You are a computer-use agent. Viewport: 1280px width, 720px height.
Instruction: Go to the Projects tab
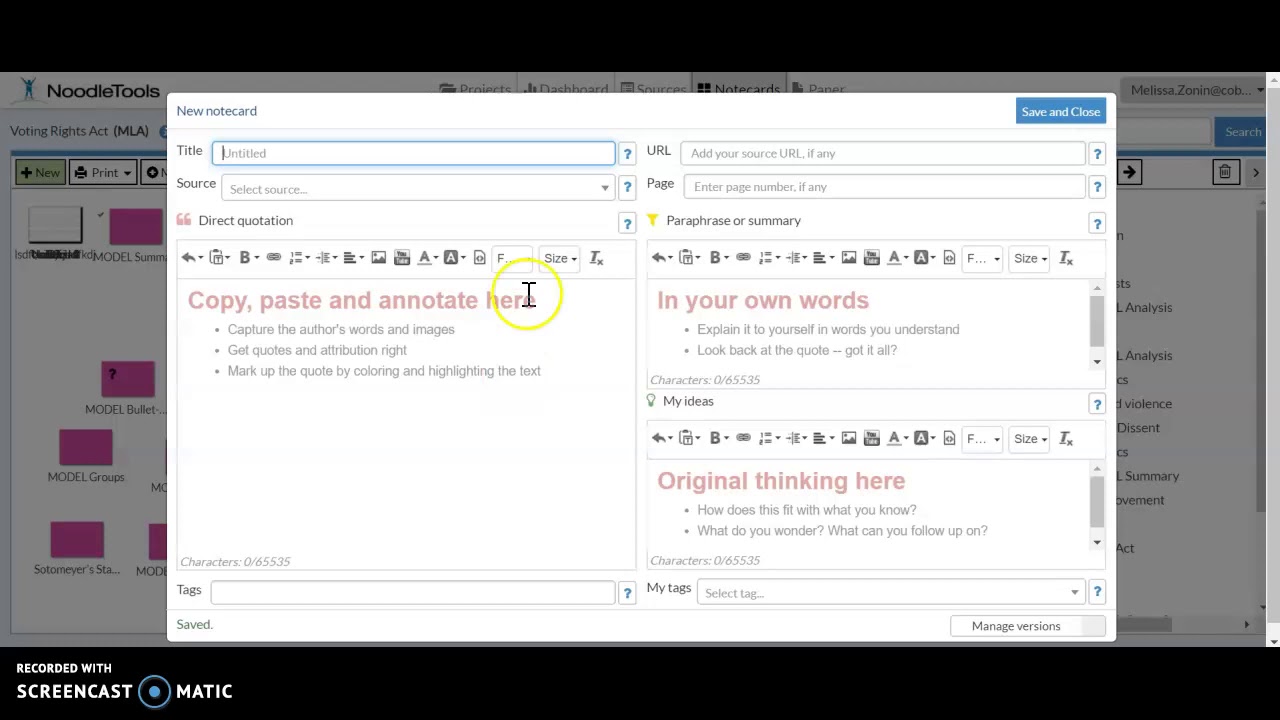click(x=475, y=90)
